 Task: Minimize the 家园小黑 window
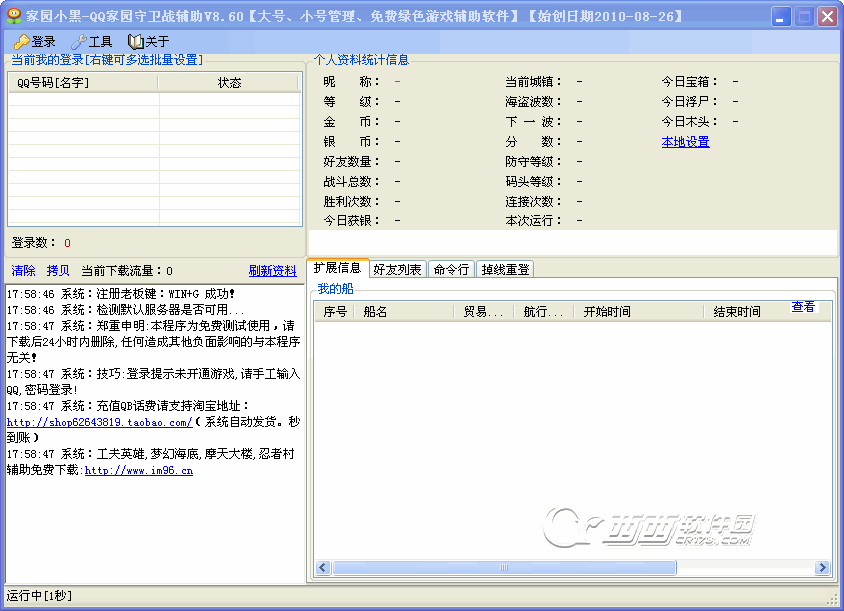[x=780, y=16]
